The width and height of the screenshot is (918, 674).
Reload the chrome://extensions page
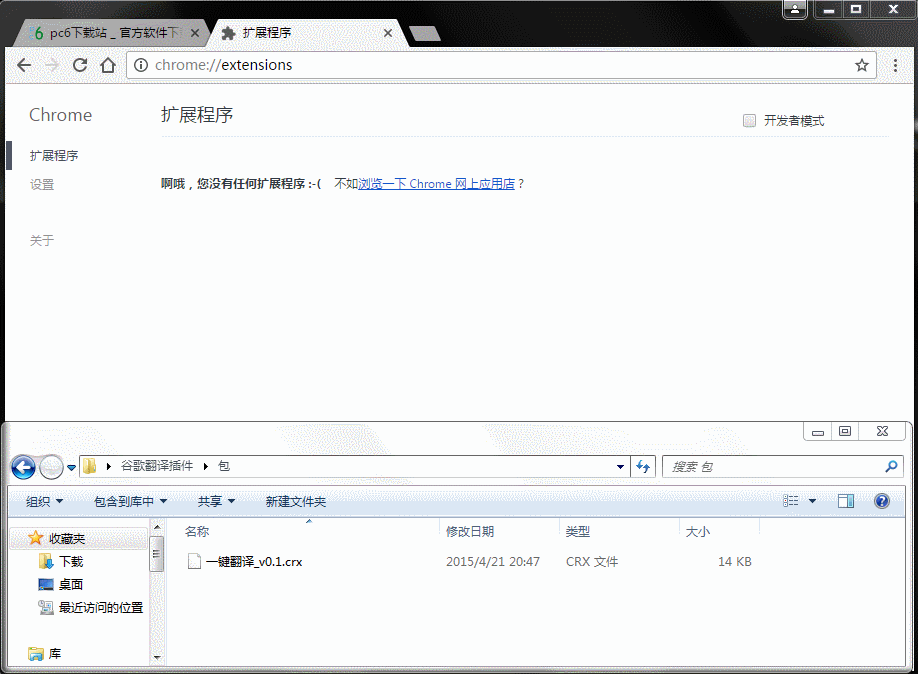[79, 64]
